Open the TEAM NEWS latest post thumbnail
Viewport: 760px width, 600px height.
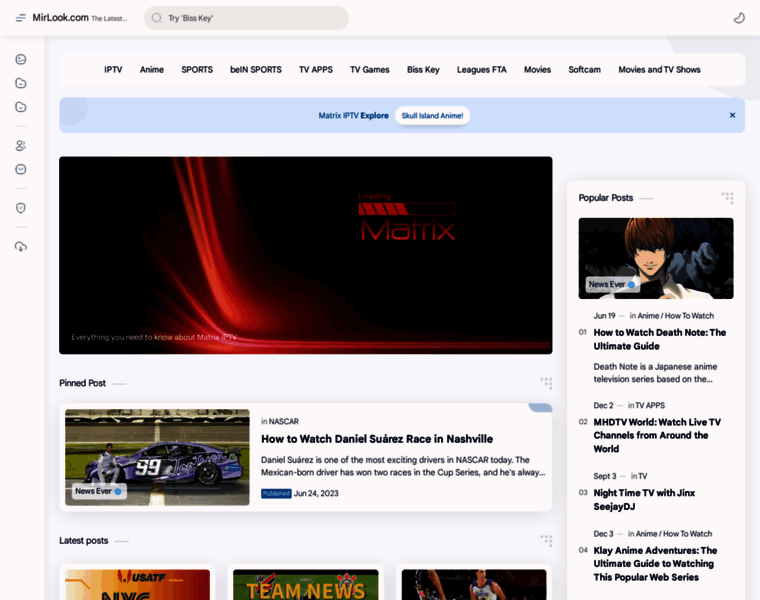coord(305,584)
